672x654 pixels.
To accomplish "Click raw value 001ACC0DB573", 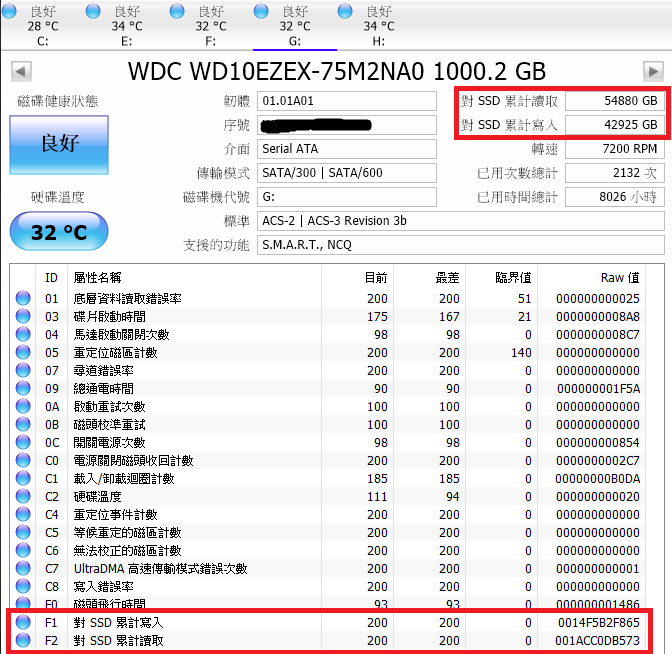I will click(597, 640).
